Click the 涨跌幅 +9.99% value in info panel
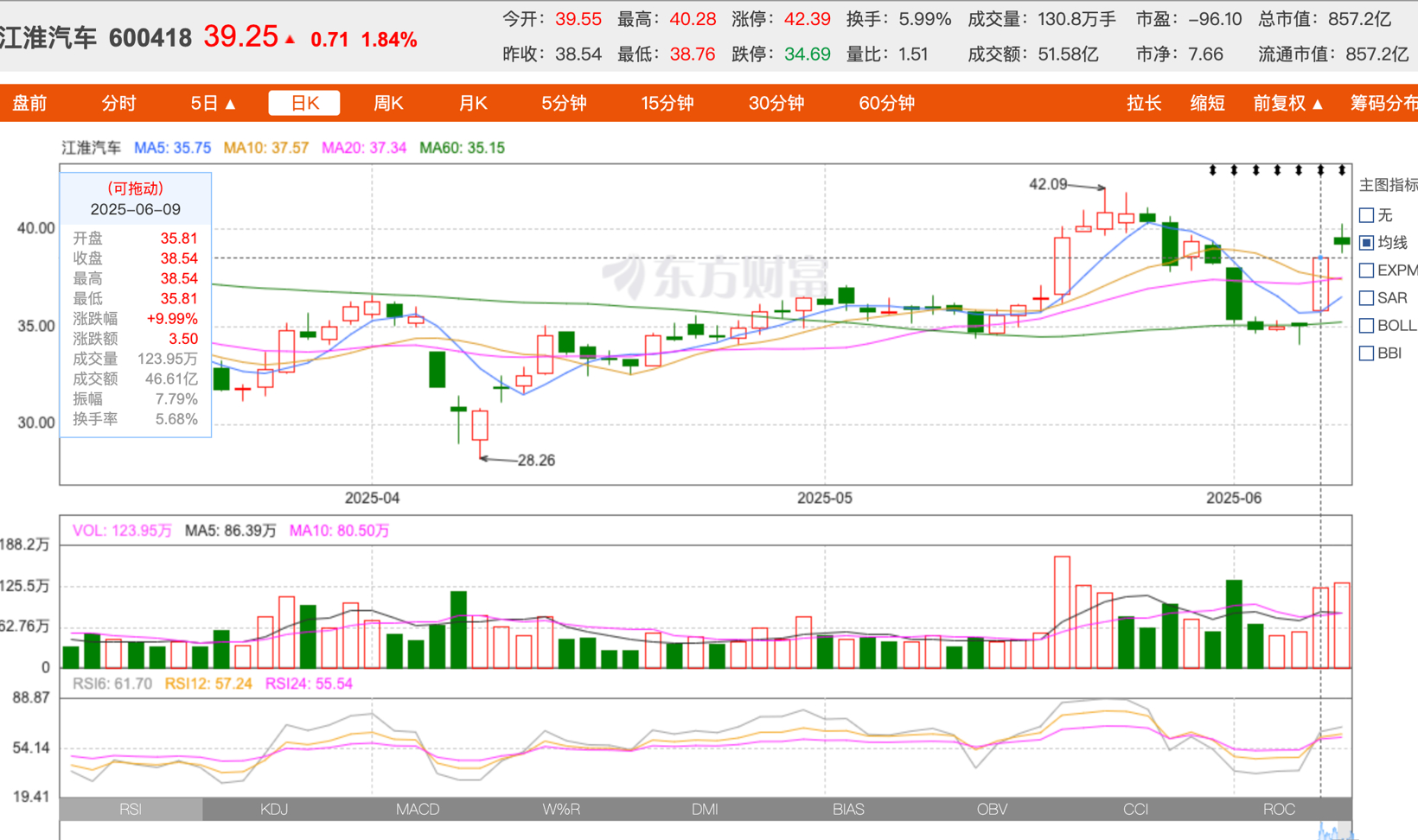 (172, 319)
